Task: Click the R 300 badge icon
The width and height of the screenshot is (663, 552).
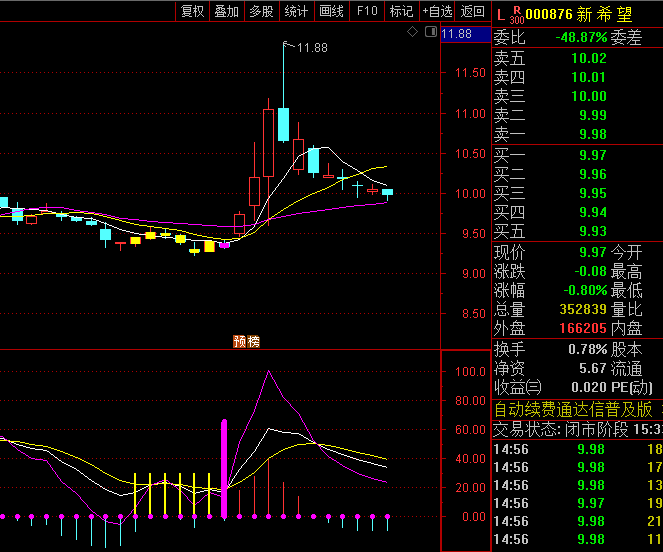Action: (516, 13)
